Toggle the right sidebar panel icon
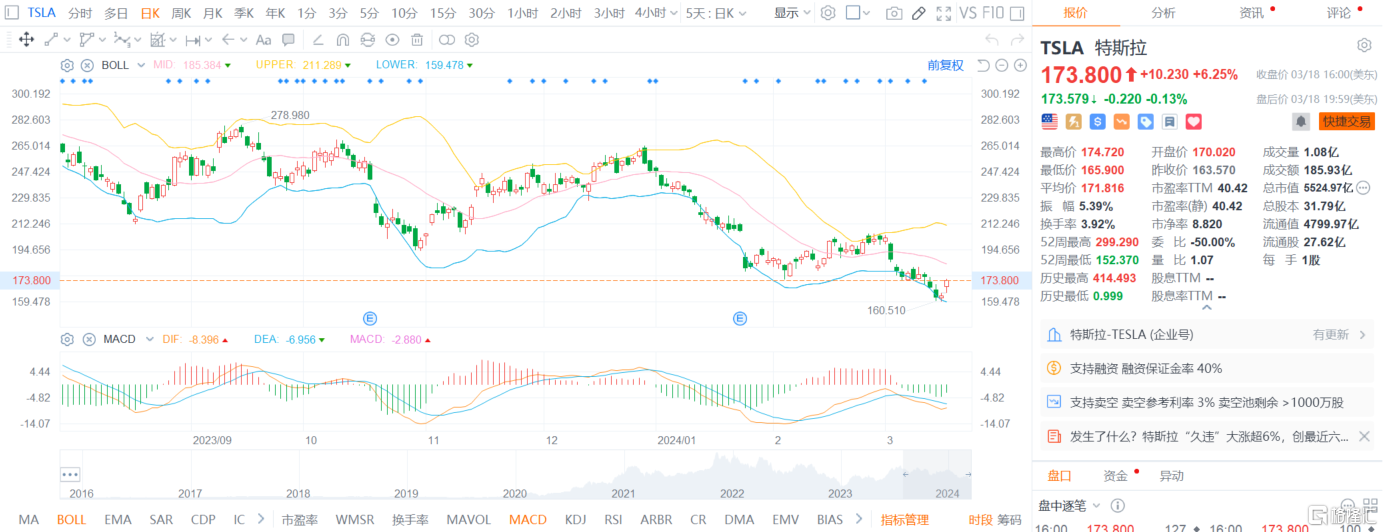1383x532 pixels. 1016,13
